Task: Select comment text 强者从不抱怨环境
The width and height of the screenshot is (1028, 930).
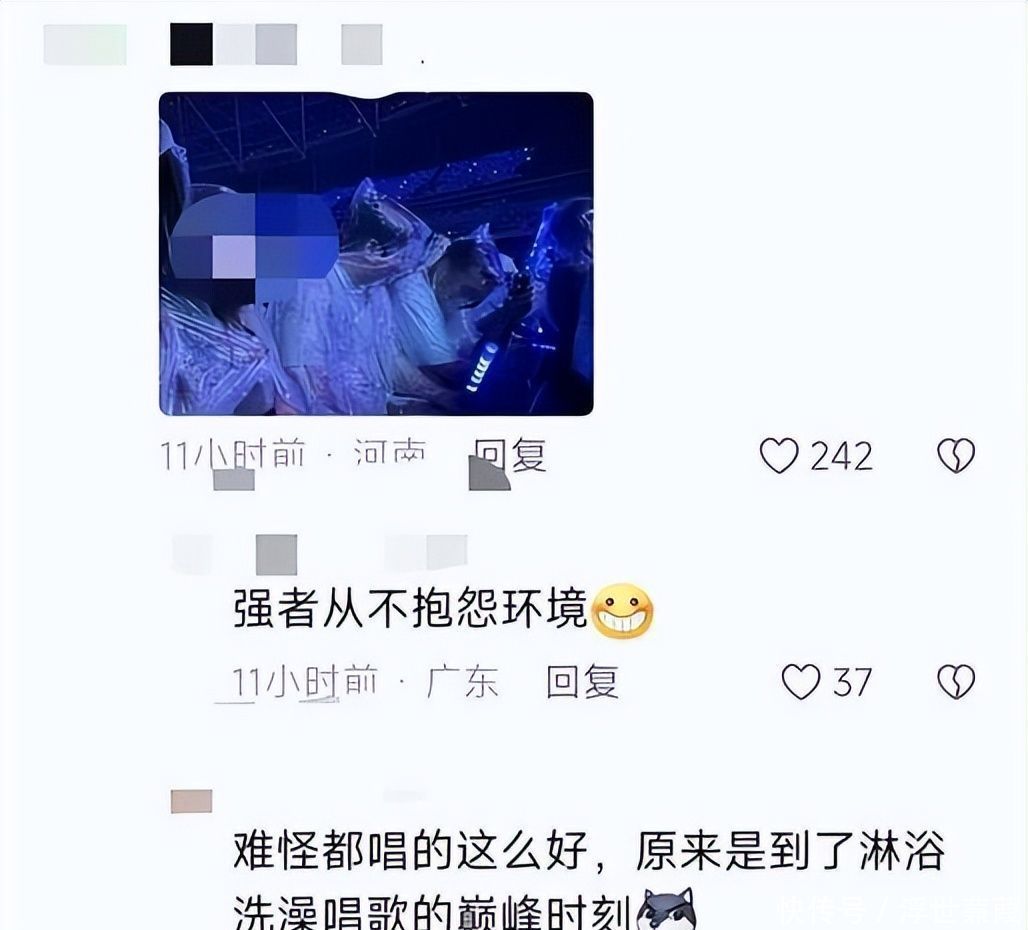Action: pyautogui.click(x=410, y=610)
